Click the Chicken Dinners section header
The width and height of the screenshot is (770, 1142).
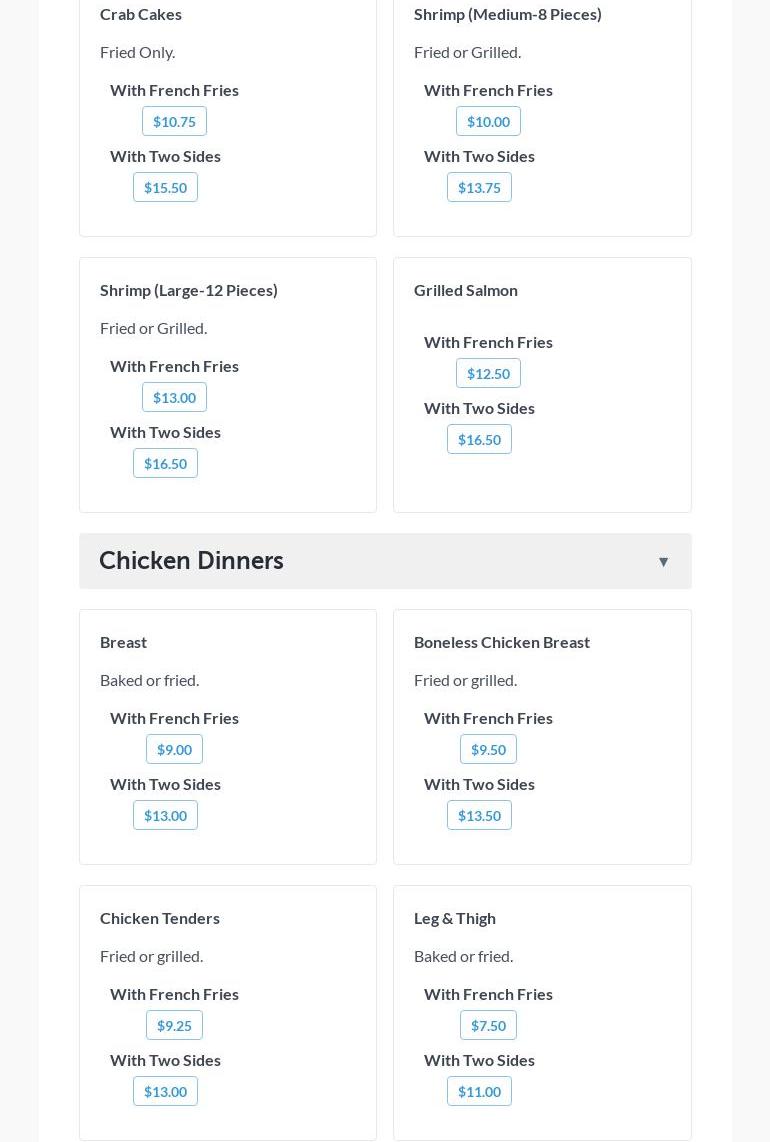pyautogui.click(x=191, y=561)
